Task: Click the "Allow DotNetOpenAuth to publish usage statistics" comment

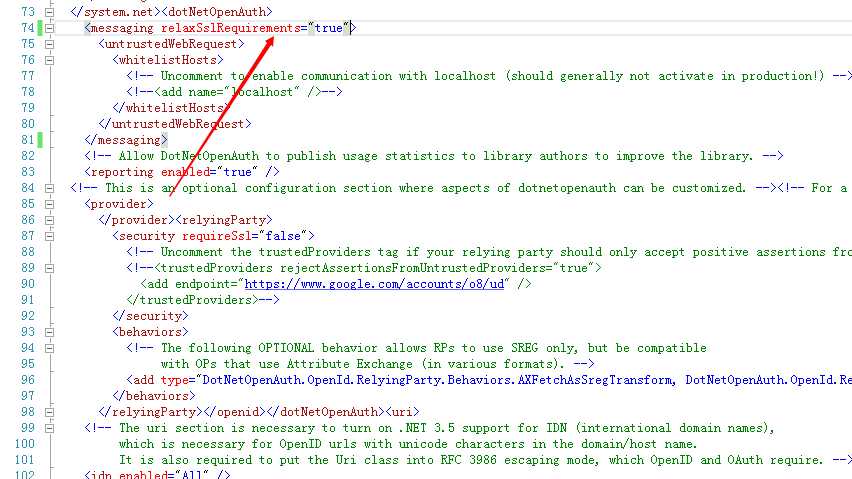Action: click(x=434, y=156)
